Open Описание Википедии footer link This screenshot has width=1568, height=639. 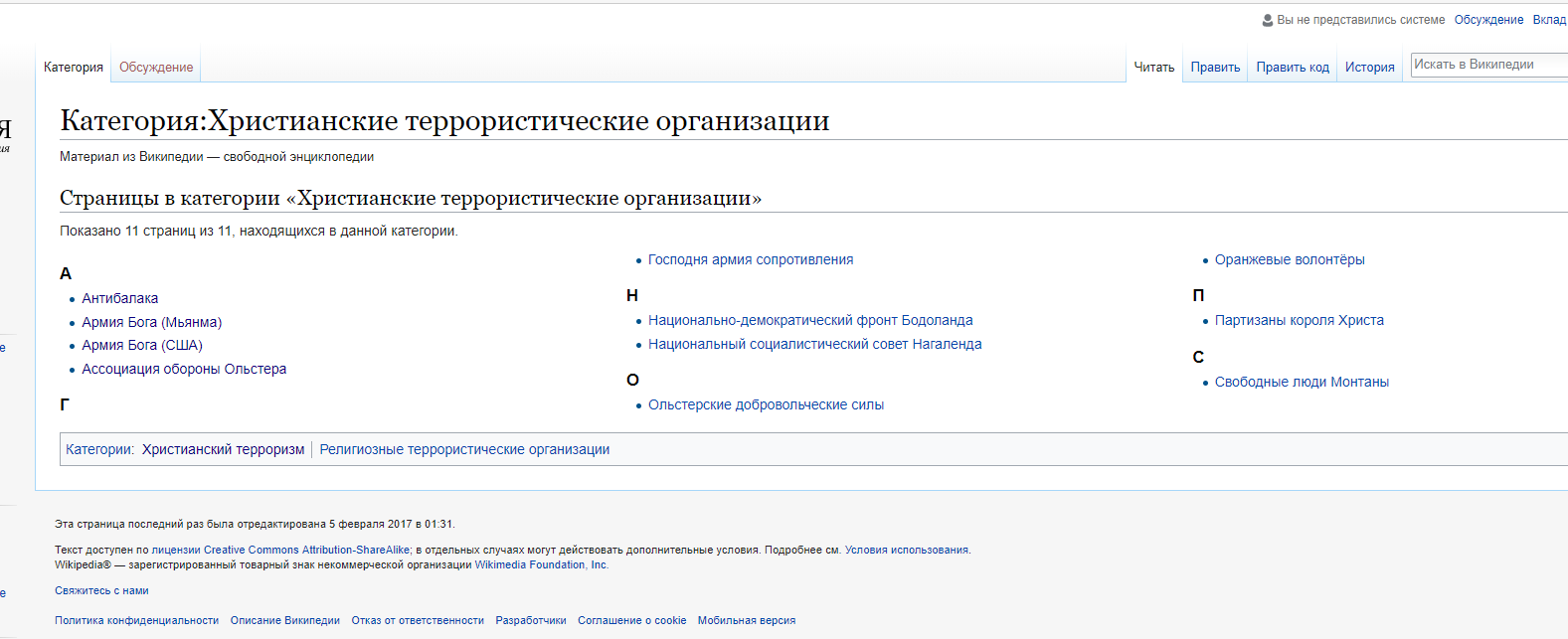285,620
